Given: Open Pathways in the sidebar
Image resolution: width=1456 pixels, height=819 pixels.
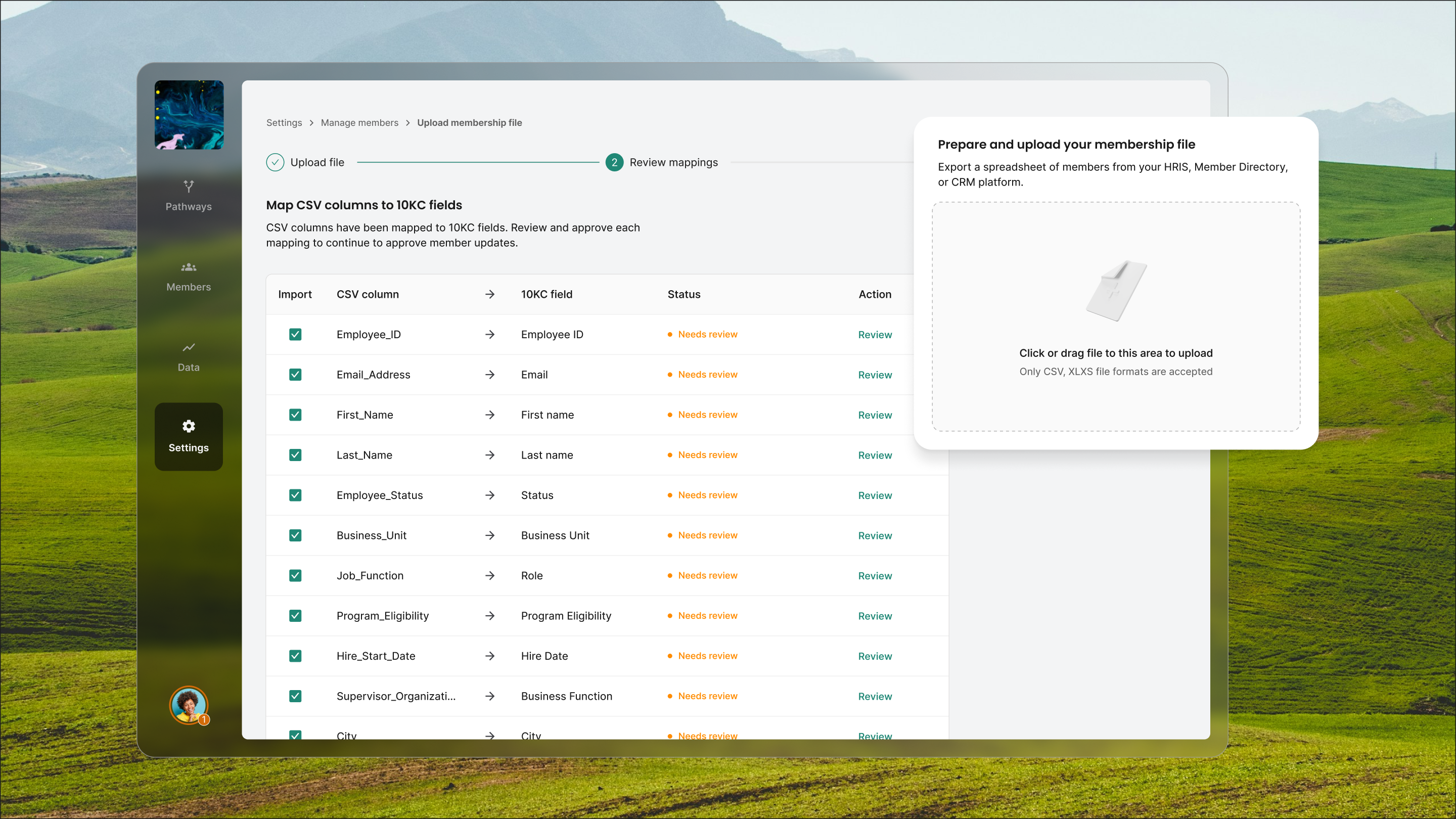Looking at the screenshot, I should 189,206.
